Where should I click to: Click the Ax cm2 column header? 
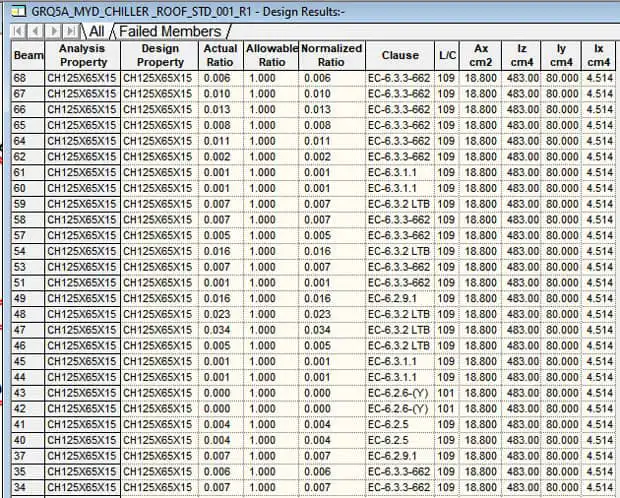(x=481, y=55)
